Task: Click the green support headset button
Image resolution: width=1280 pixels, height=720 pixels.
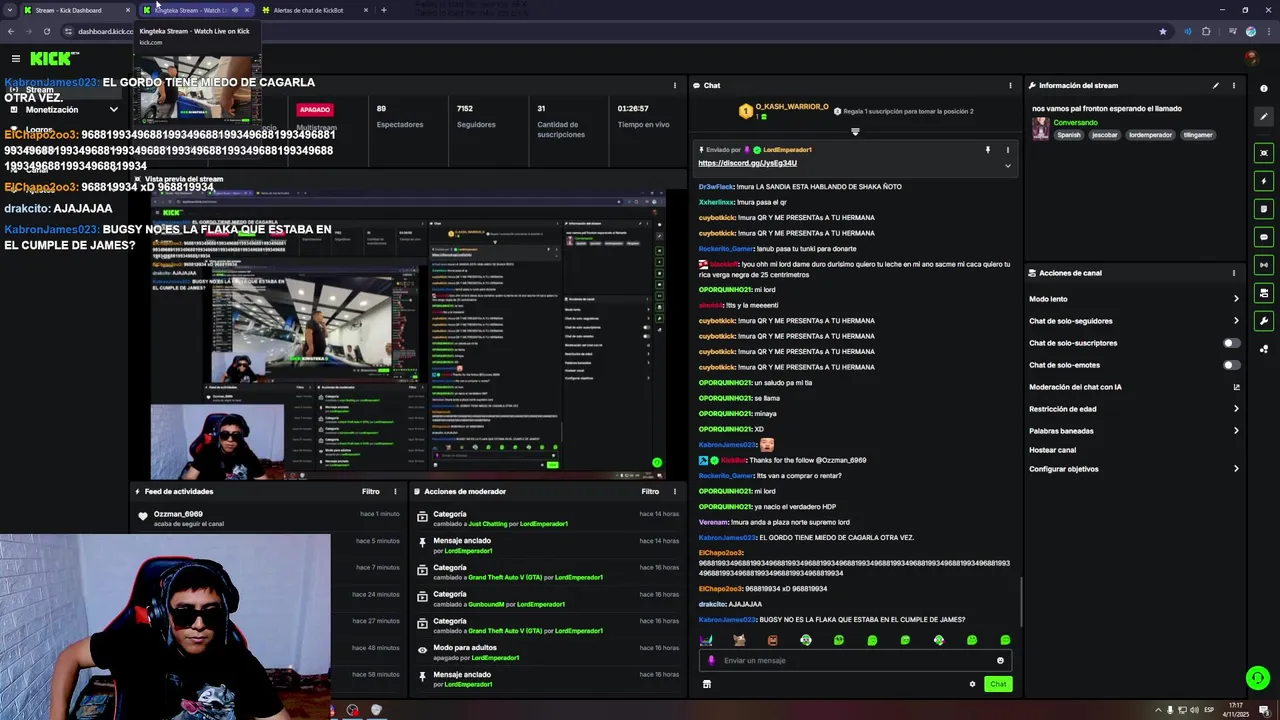Action: point(1257,678)
